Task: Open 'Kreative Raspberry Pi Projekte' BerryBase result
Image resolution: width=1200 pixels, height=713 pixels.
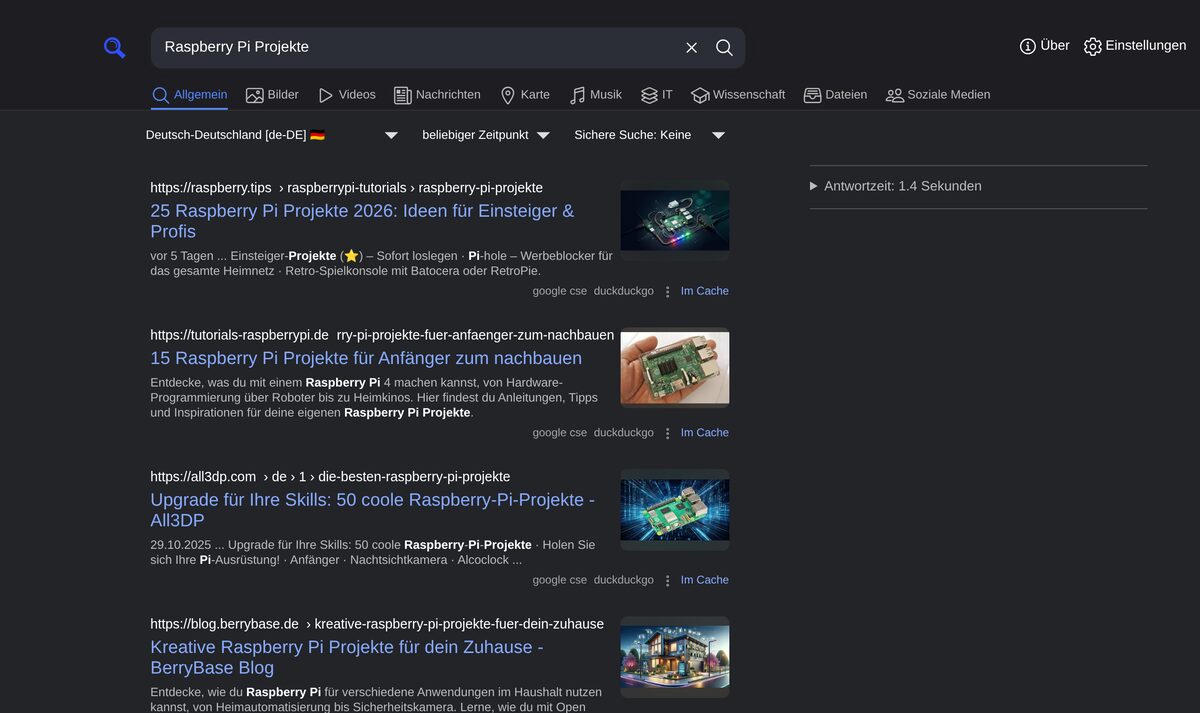Action: coord(347,657)
